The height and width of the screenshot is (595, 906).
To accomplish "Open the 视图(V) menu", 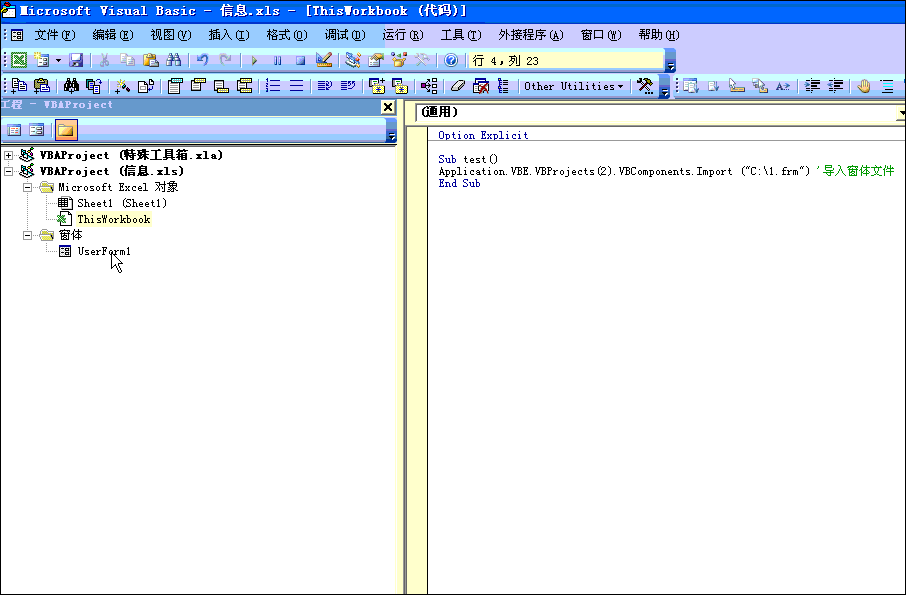I will pyautogui.click(x=170, y=35).
